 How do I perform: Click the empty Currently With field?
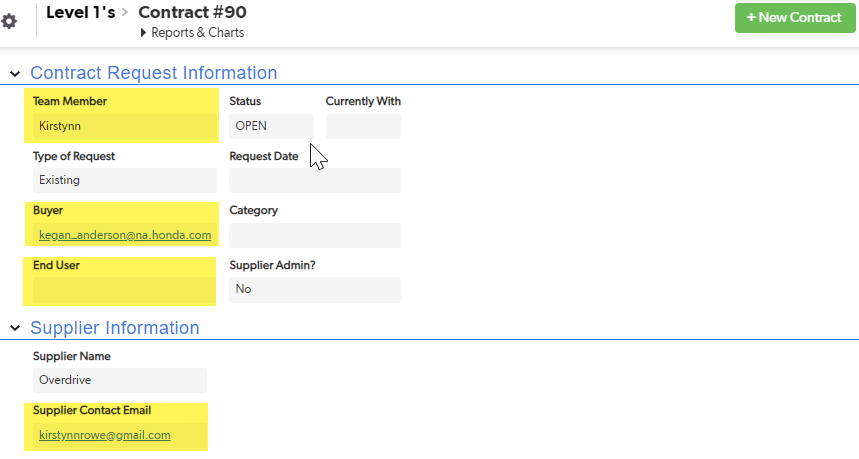363,126
